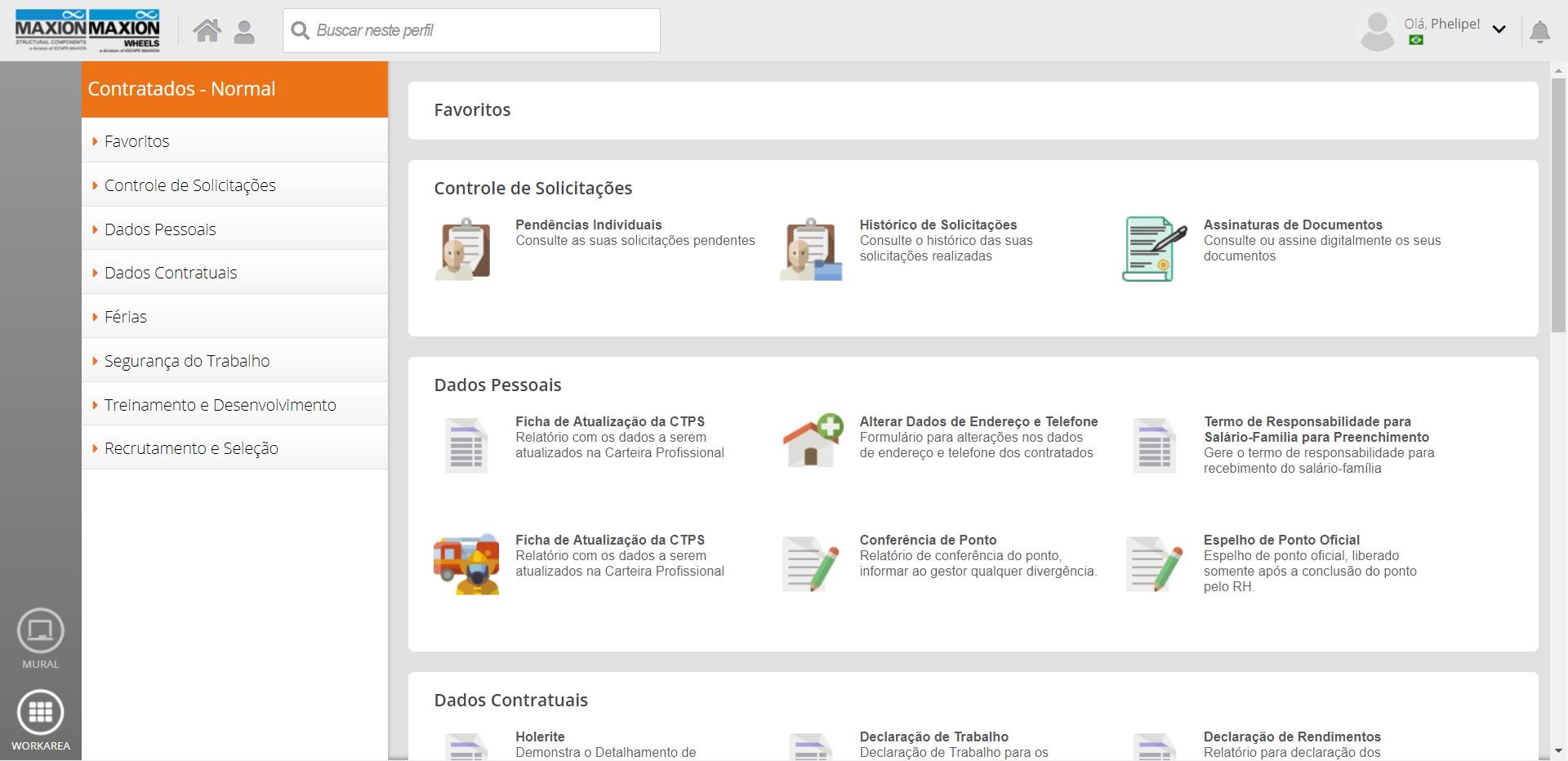
Task: Click 'Consulte as suas solicitações pendentes' description
Action: click(635, 241)
